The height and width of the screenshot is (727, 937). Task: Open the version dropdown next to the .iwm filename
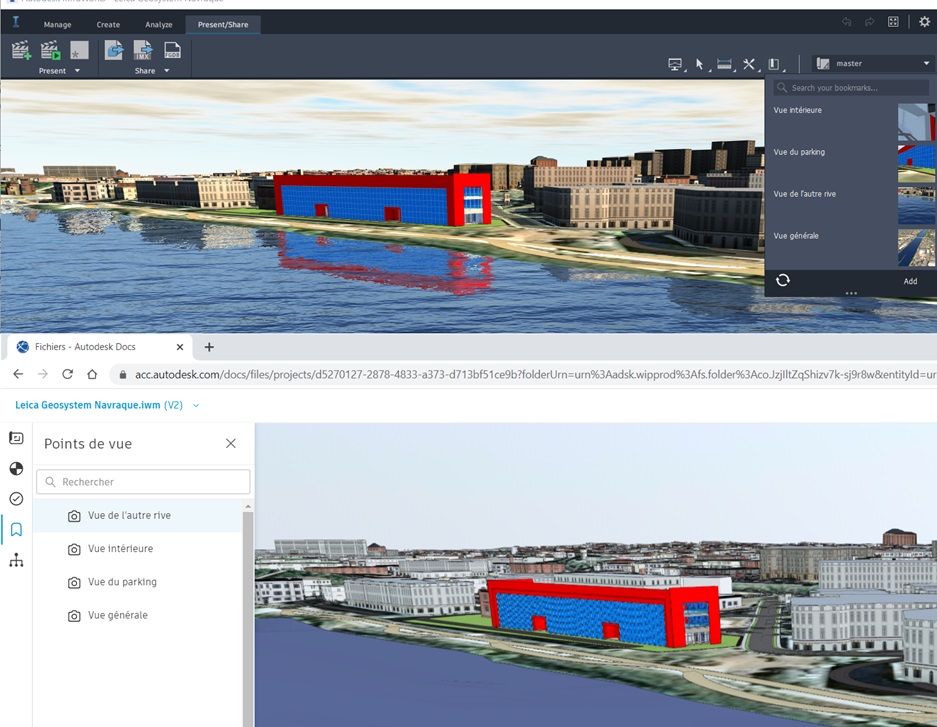[x=196, y=407]
